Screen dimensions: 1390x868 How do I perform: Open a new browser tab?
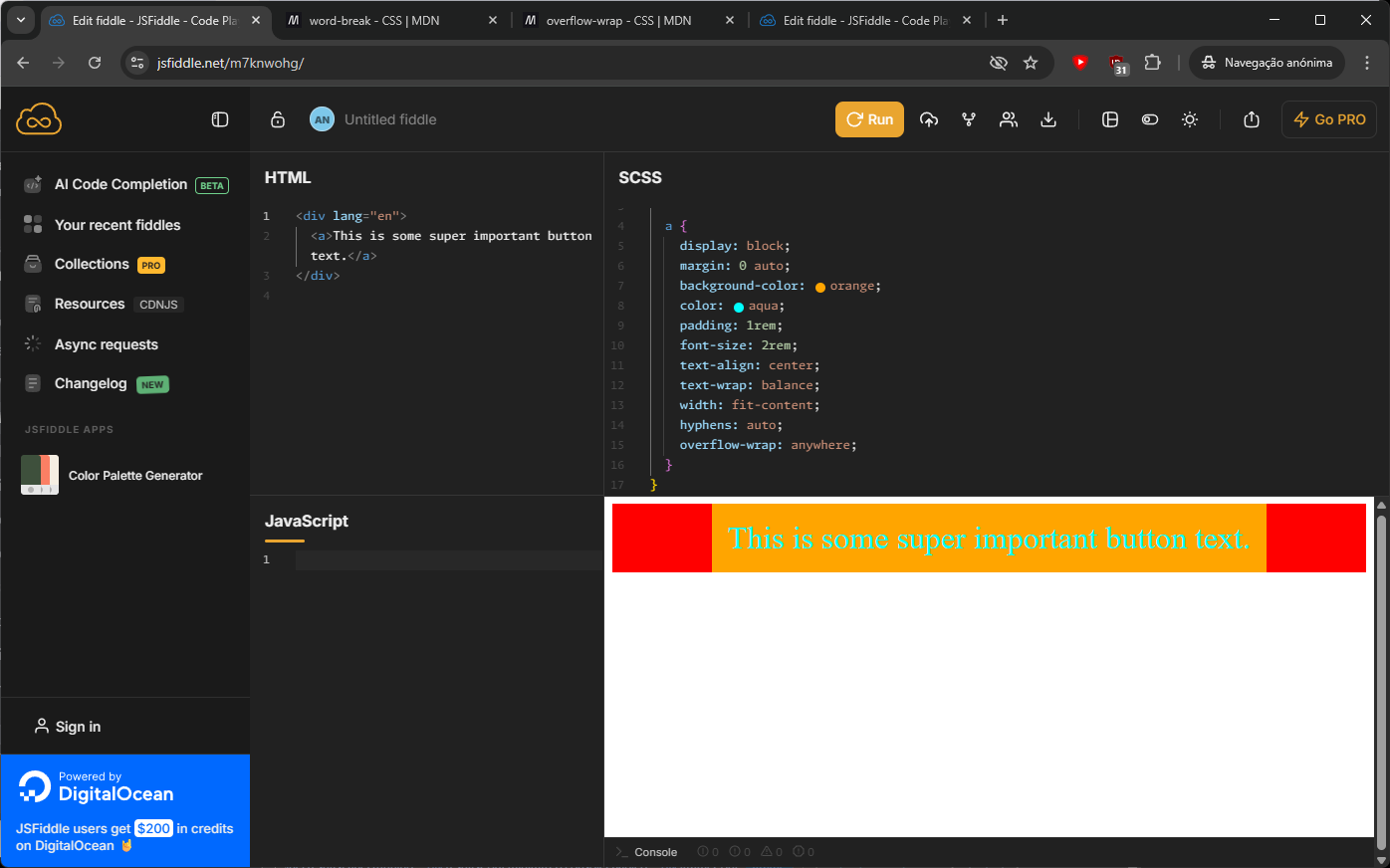[x=1003, y=20]
